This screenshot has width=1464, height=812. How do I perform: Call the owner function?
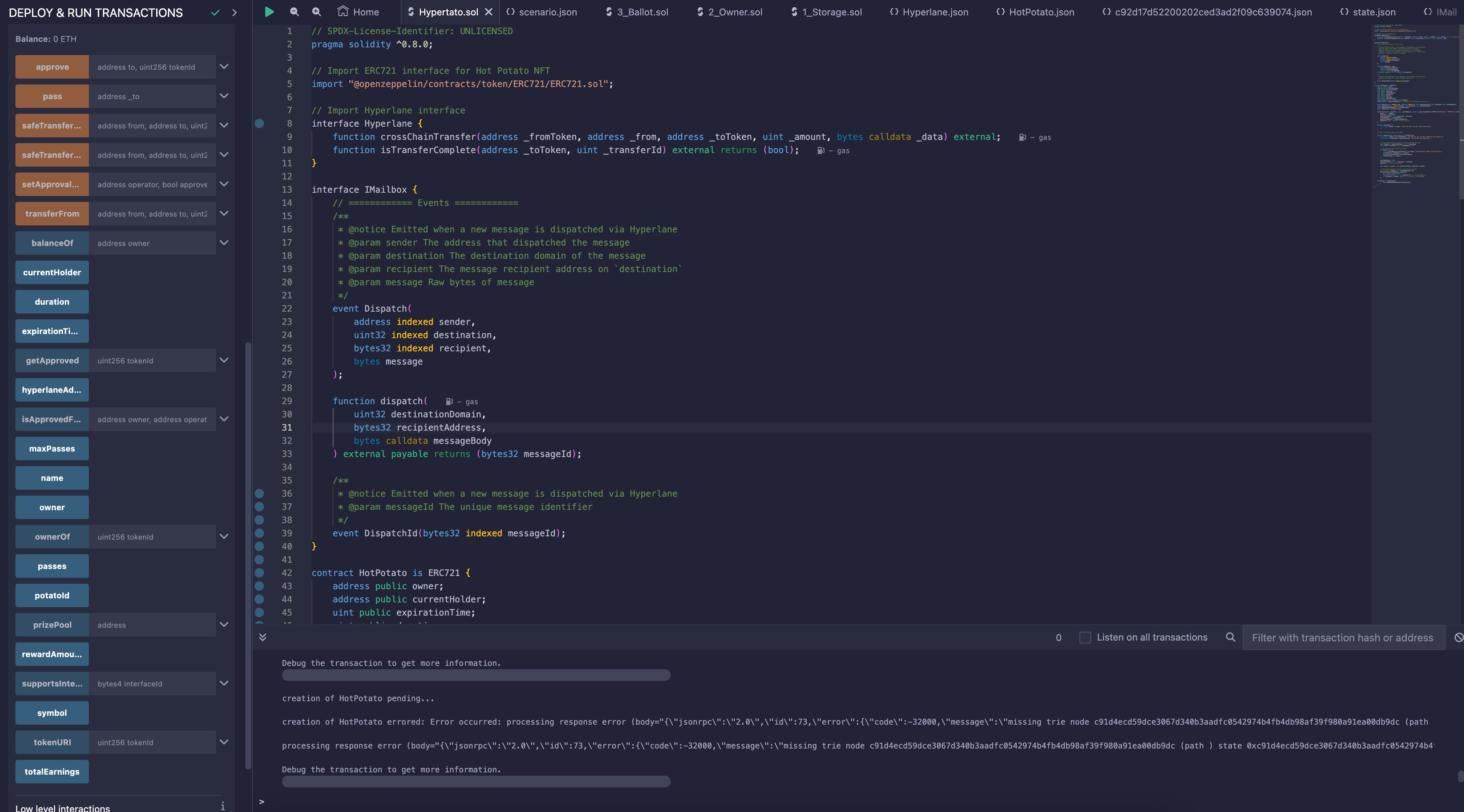(52, 508)
